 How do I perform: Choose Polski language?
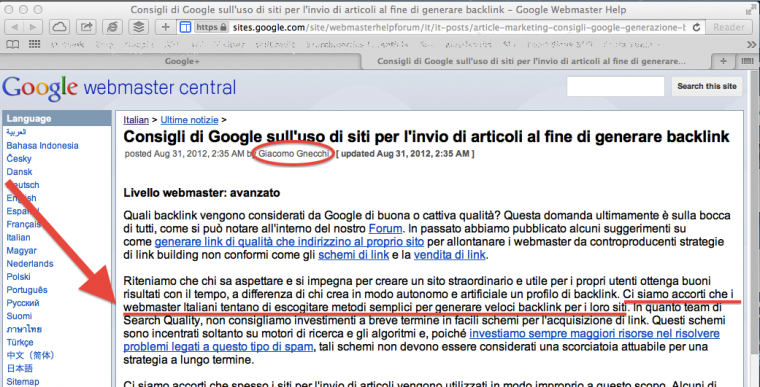pyautogui.click(x=18, y=277)
